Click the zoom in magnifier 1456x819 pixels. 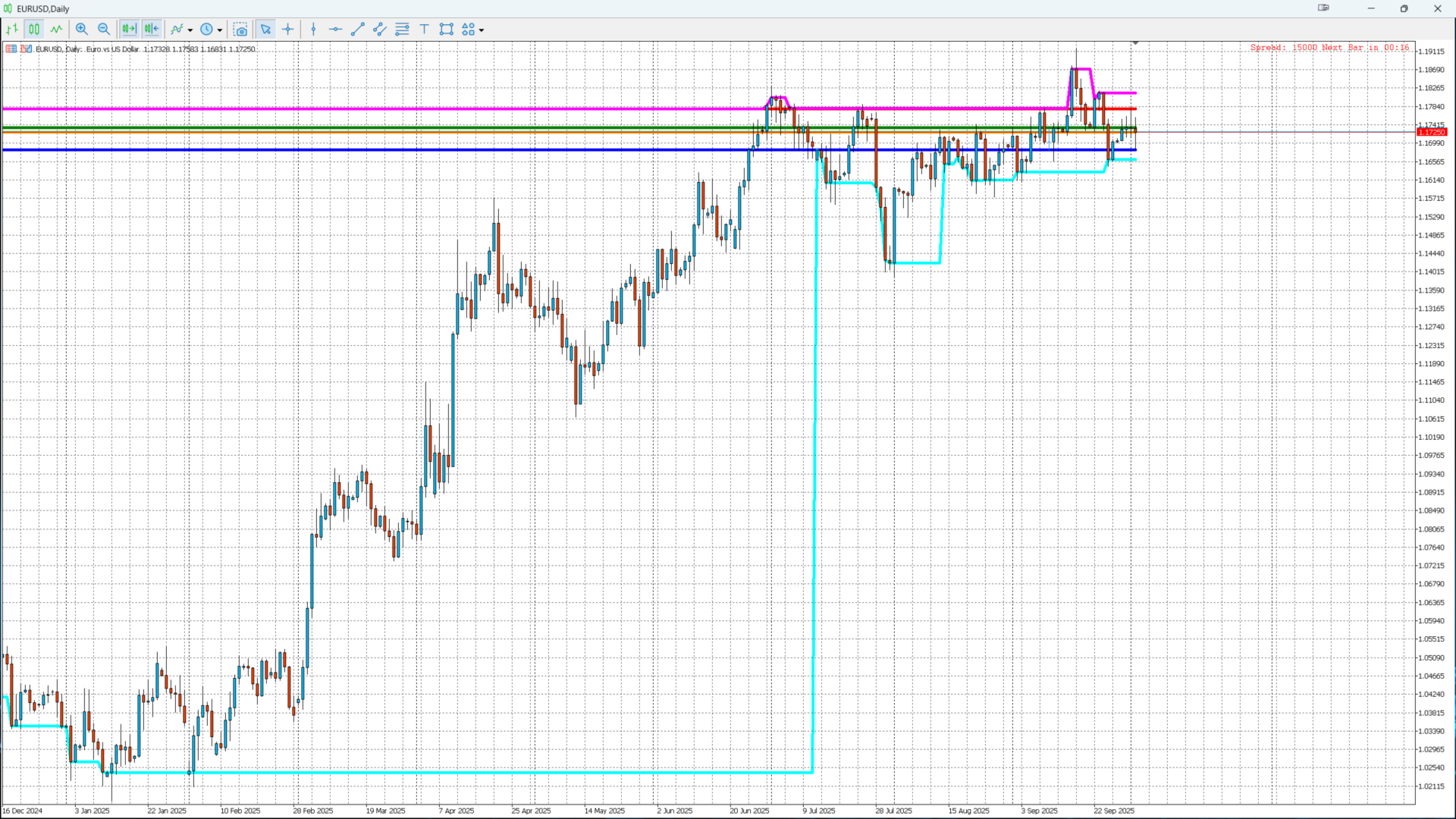(82, 30)
